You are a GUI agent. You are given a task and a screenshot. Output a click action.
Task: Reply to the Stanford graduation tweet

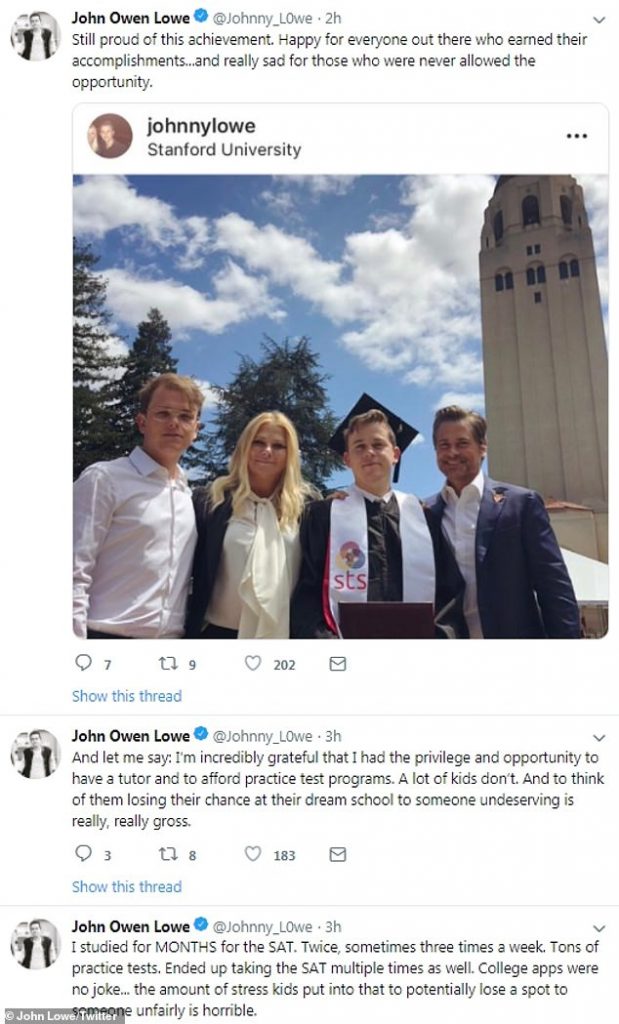click(x=83, y=664)
